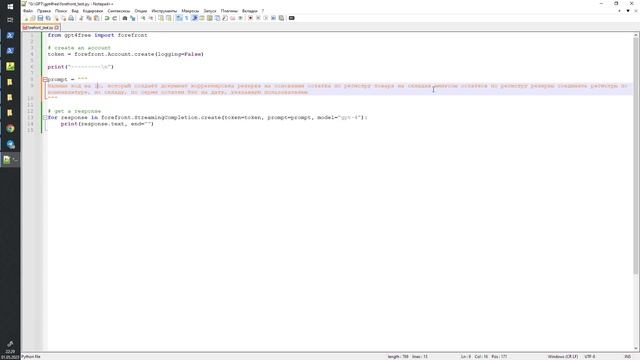Screen dimensions: 640x360
Task: Open the Replace dialog from toolbar
Action: click(x=132, y=18)
